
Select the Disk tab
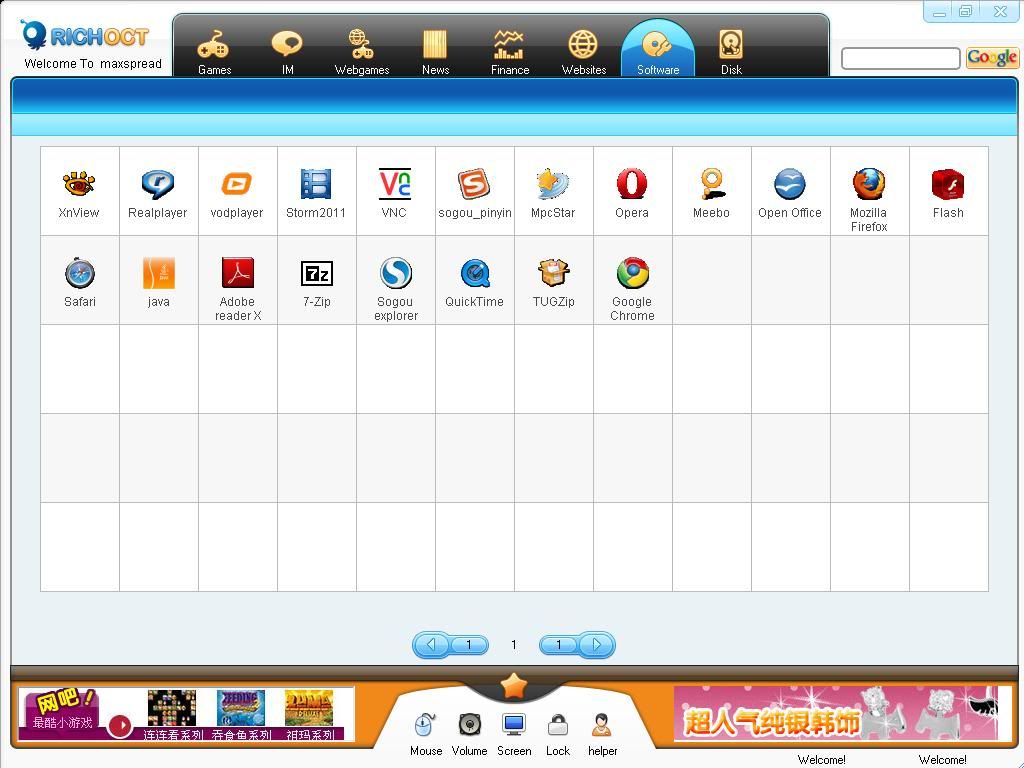[731, 50]
